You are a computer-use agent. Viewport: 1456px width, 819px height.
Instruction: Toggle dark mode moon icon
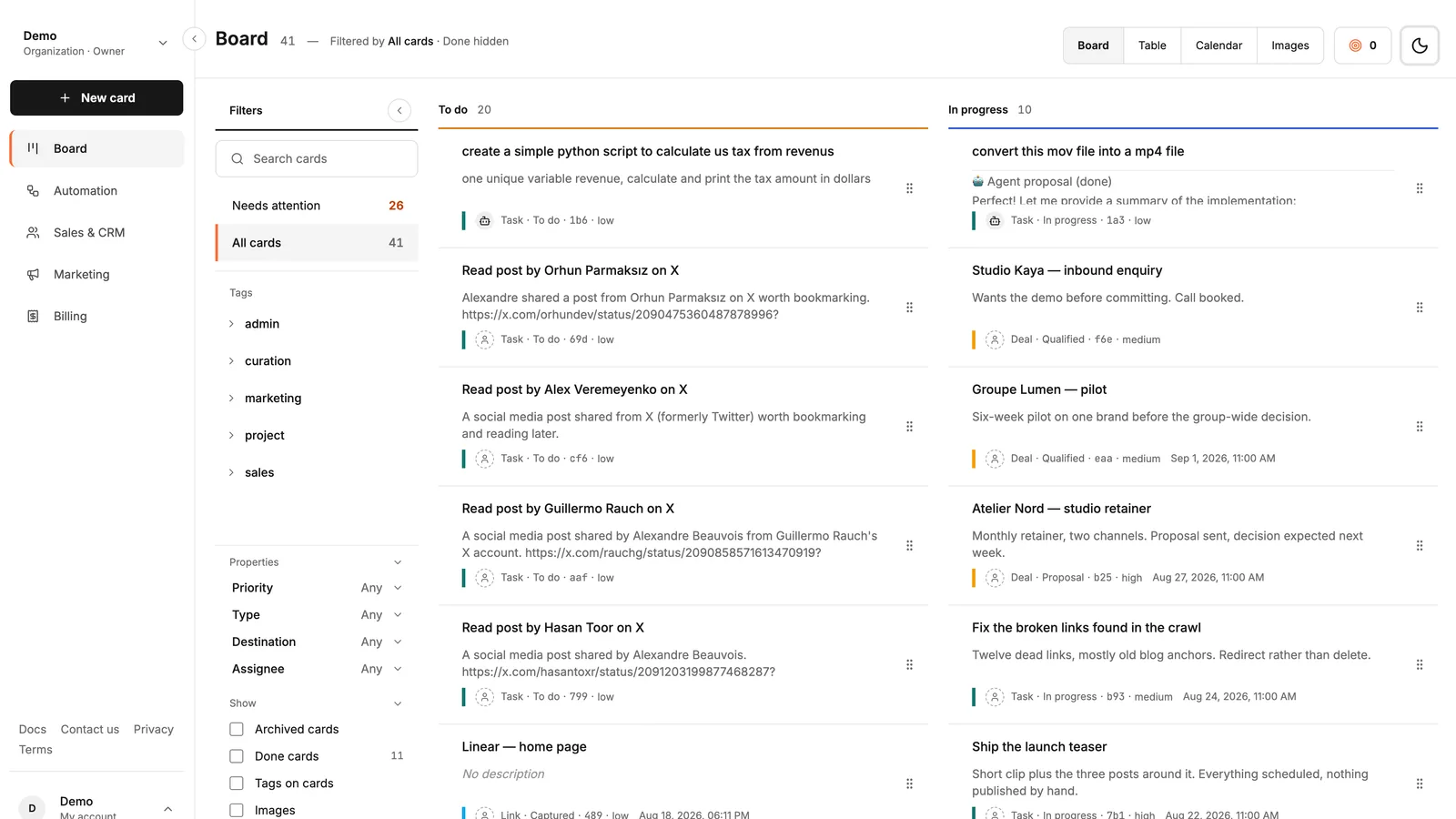pos(1420,45)
